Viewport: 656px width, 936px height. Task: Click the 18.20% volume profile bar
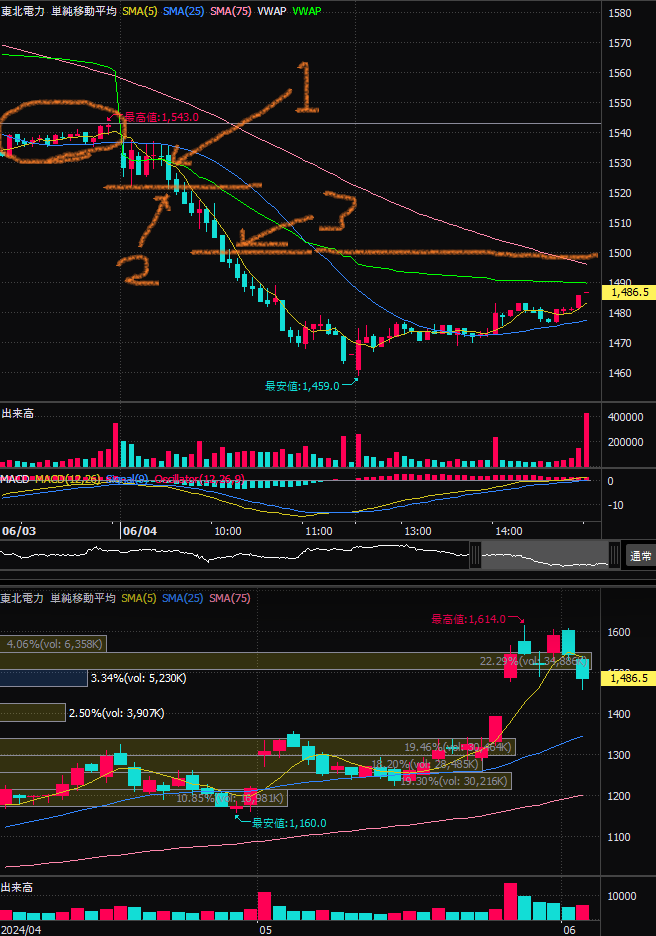click(241, 764)
